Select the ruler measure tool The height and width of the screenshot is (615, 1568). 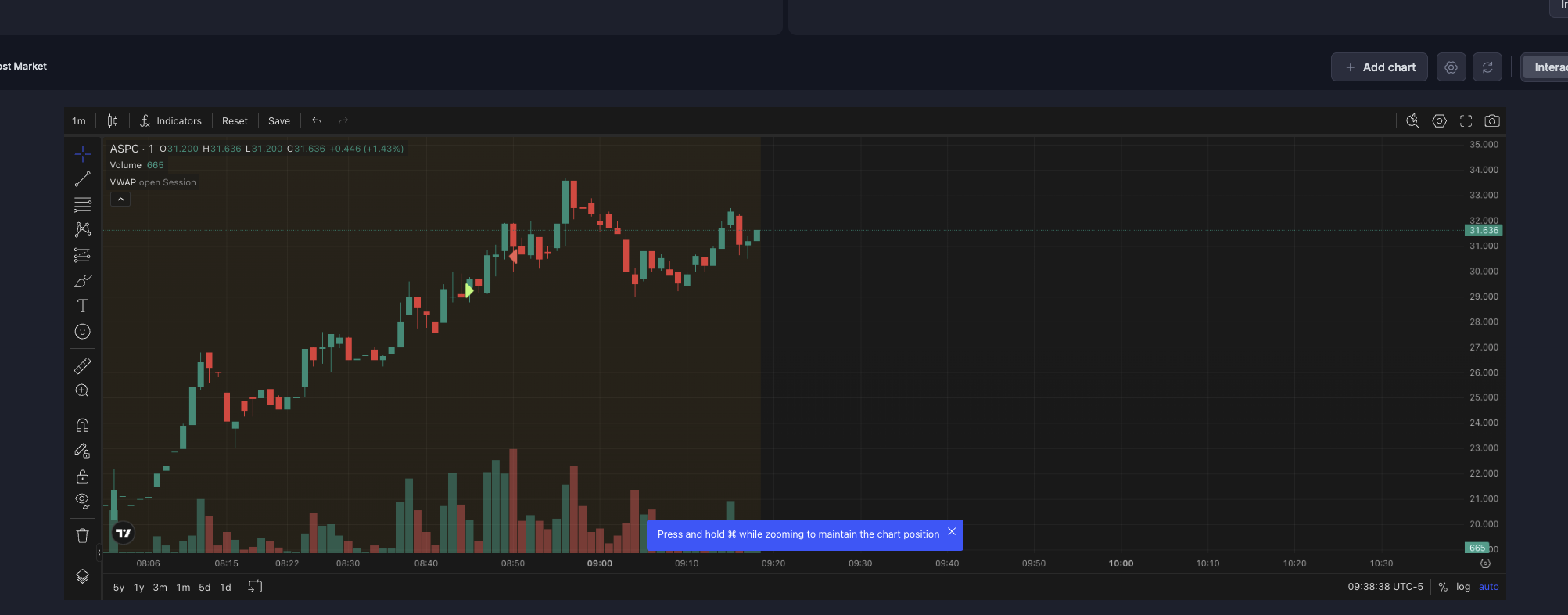point(82,365)
